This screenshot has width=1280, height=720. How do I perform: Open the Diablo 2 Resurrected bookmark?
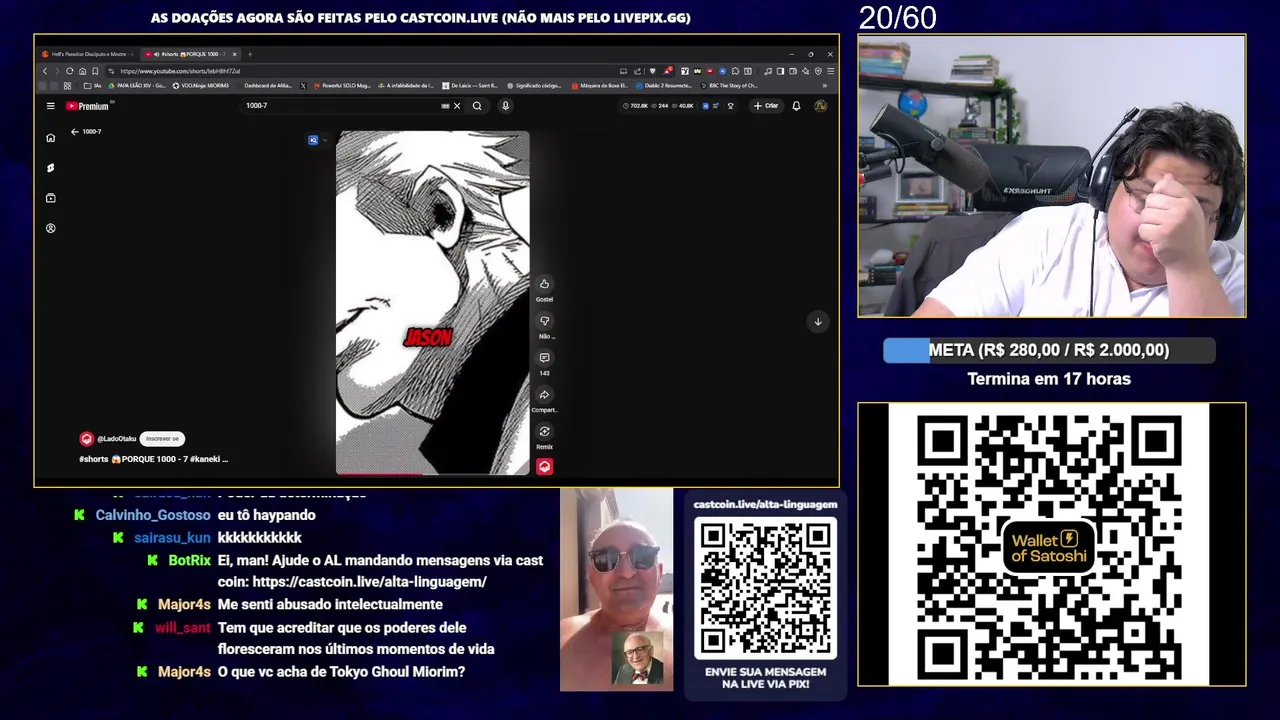(664, 86)
